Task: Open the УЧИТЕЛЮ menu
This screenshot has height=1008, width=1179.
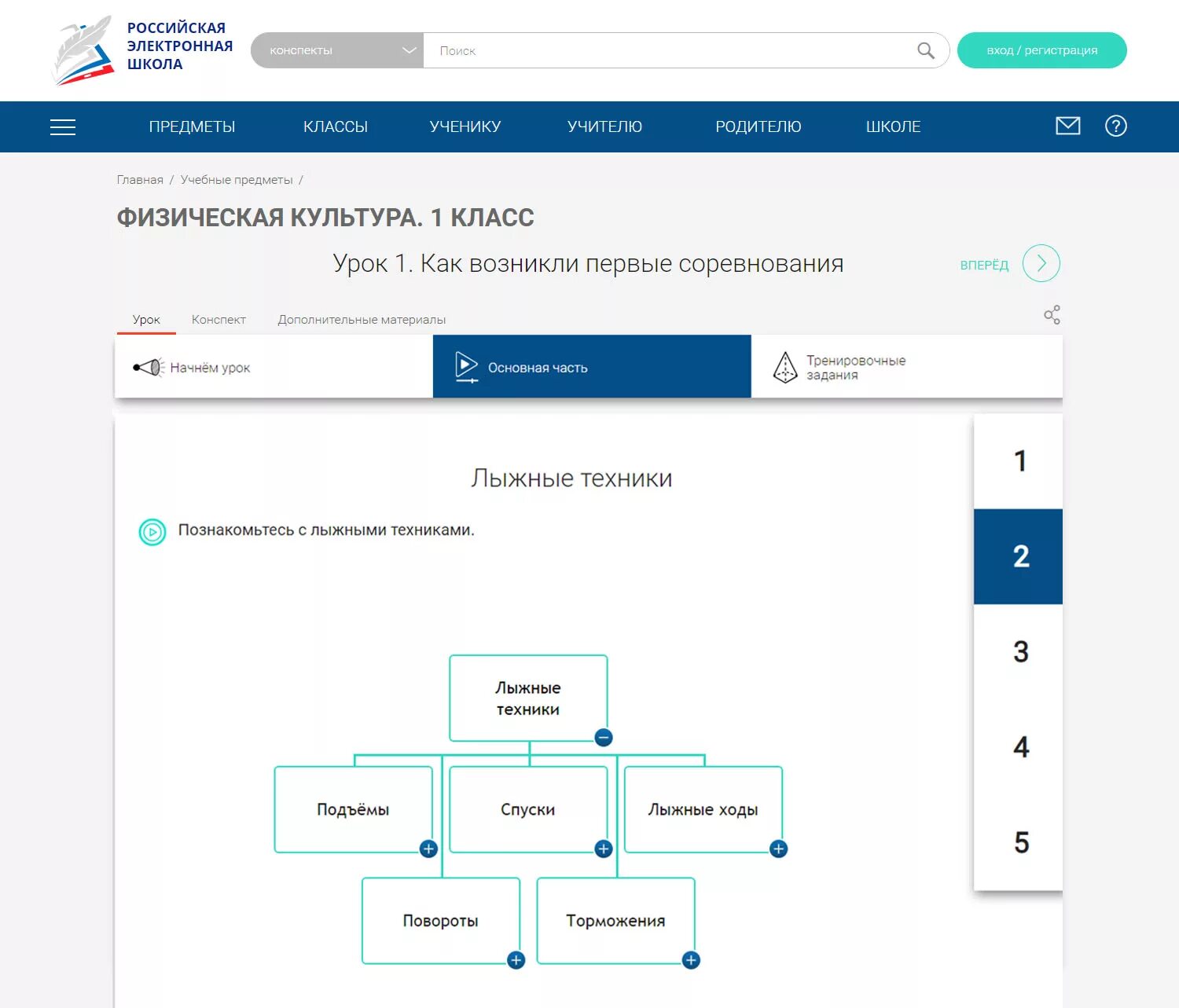Action: [x=604, y=126]
